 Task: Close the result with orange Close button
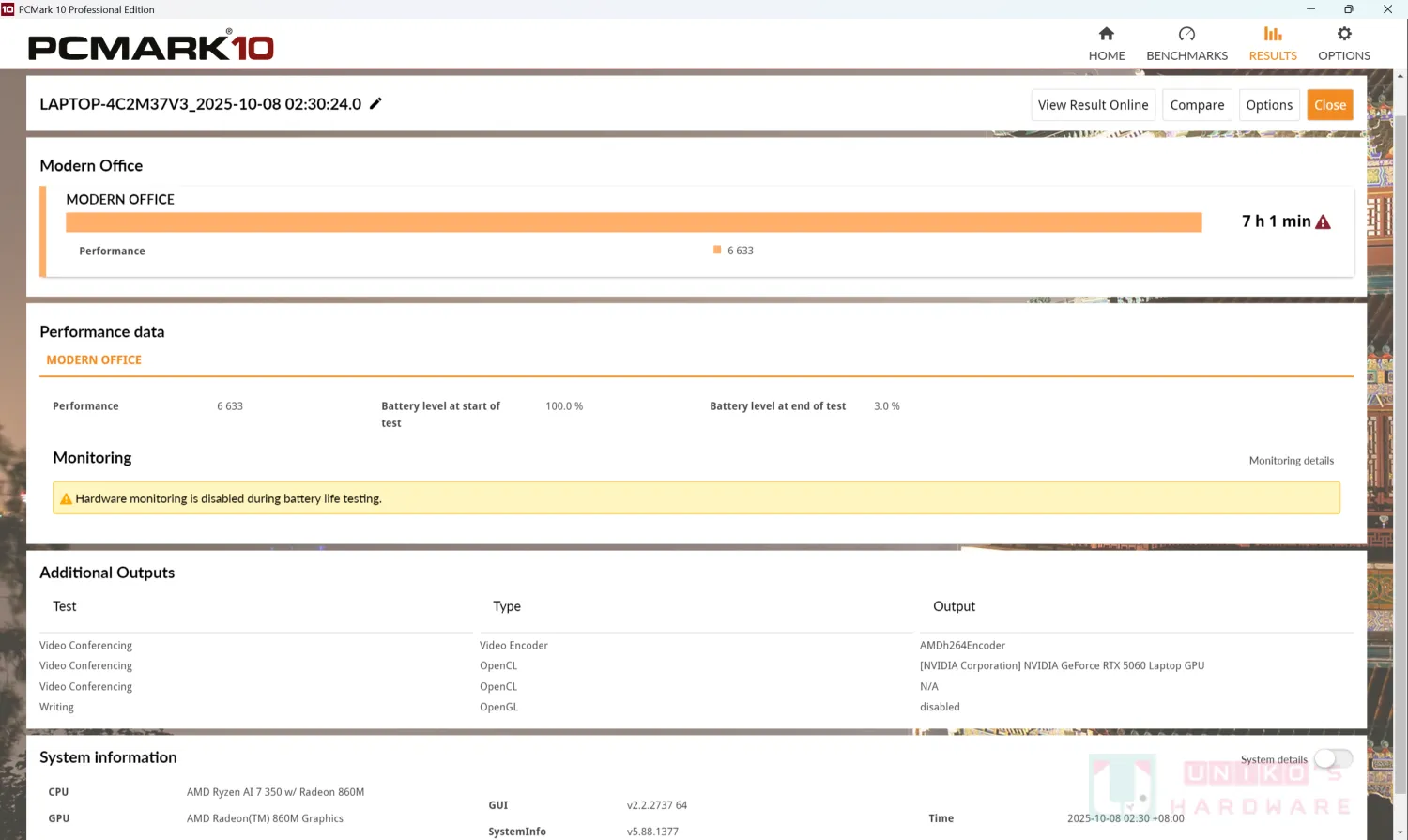(x=1329, y=105)
